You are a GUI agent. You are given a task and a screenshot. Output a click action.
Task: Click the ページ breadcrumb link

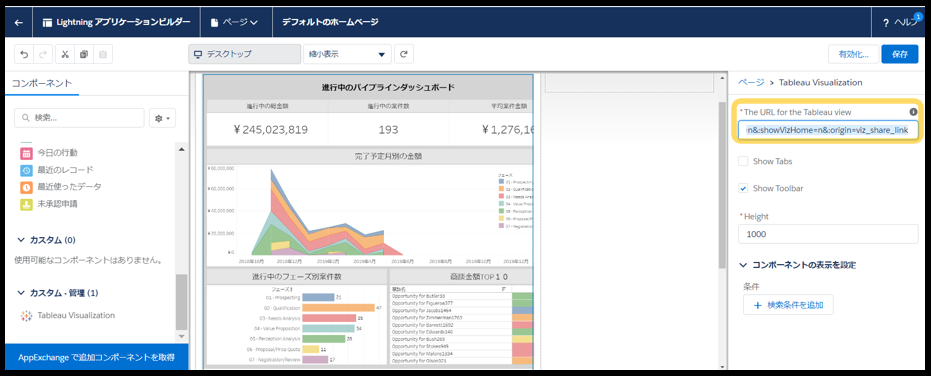tap(750, 83)
